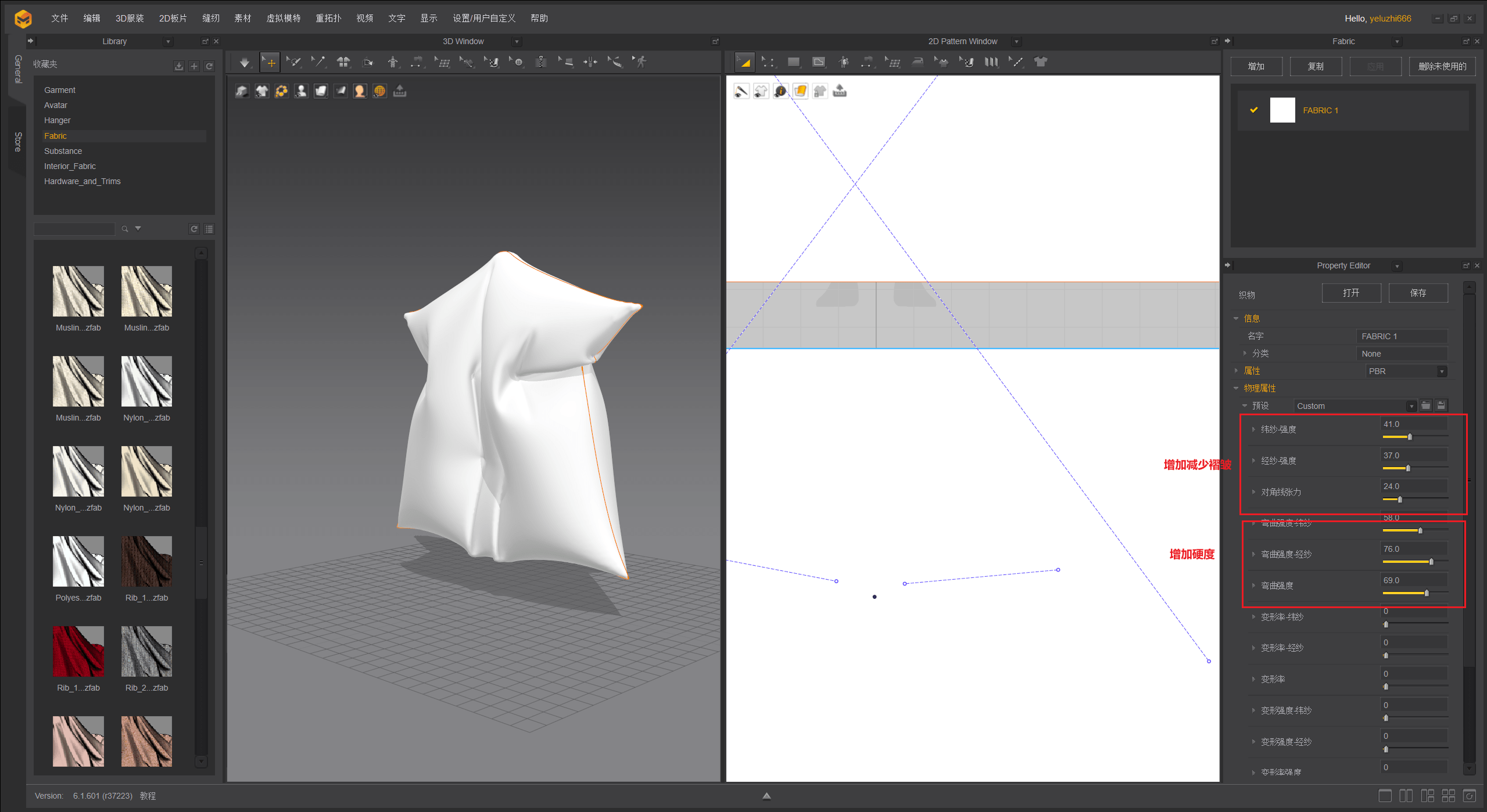Select the red Rib_1 fabric thumbnail
The width and height of the screenshot is (1487, 812).
(x=78, y=651)
